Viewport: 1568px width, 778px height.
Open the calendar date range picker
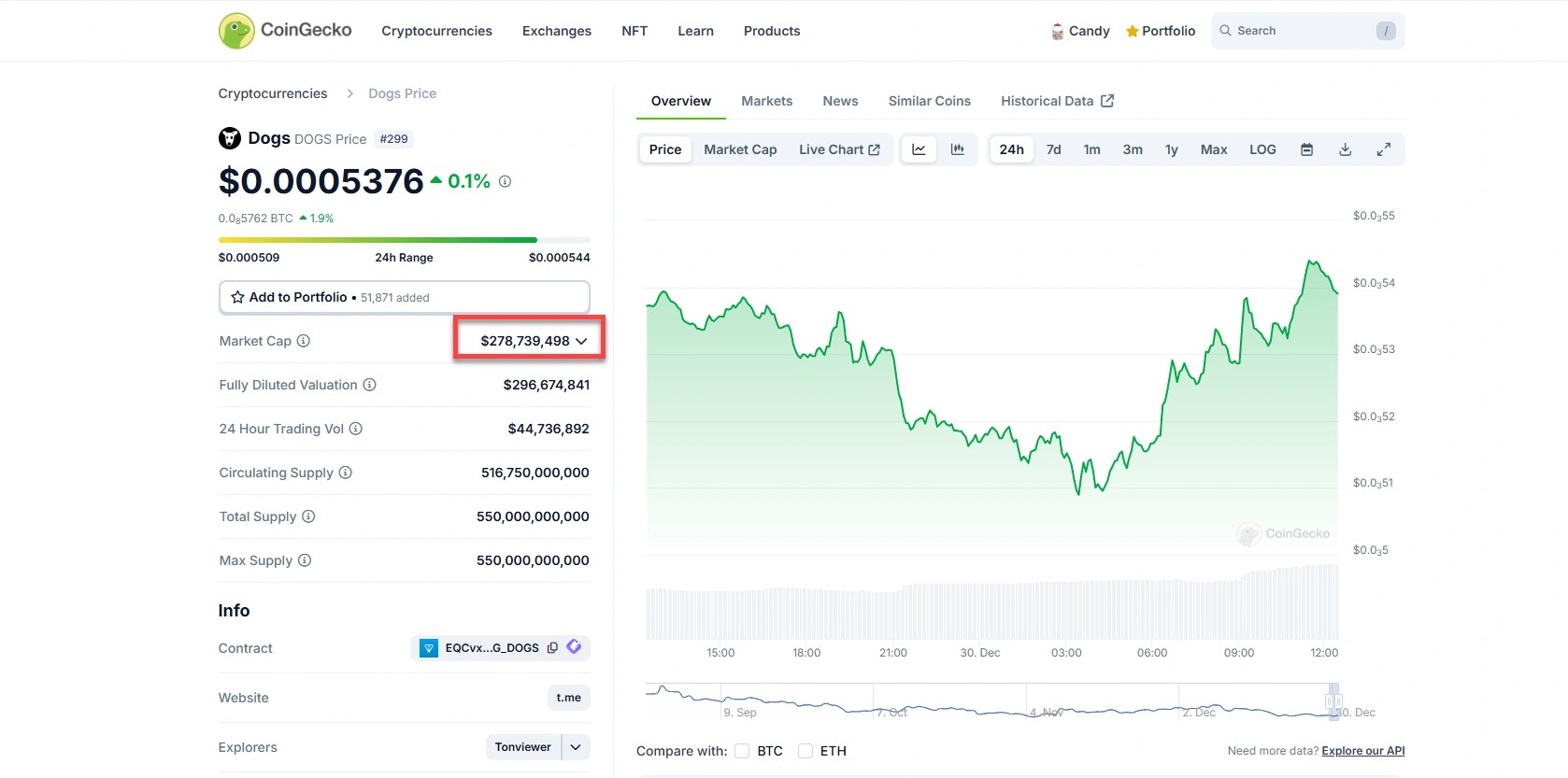tap(1306, 149)
